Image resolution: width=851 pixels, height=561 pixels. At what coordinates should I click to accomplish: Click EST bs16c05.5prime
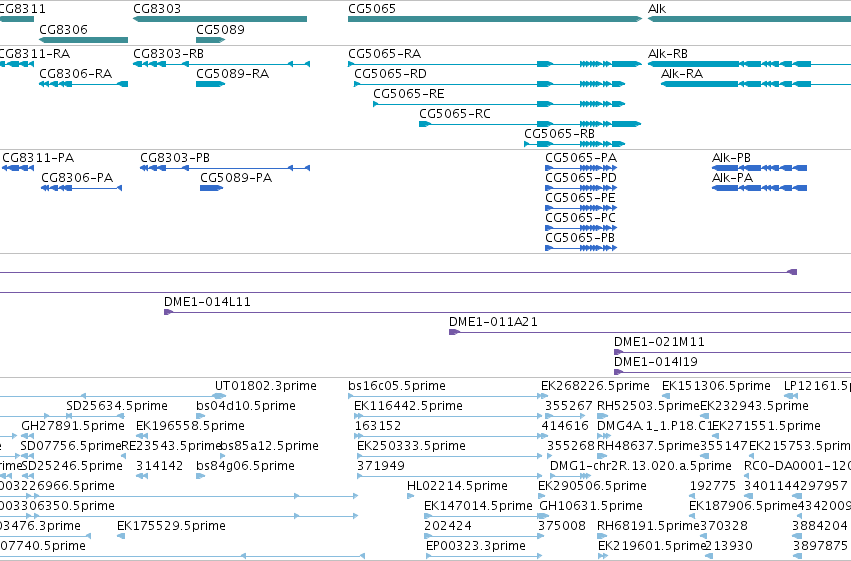click(397, 386)
